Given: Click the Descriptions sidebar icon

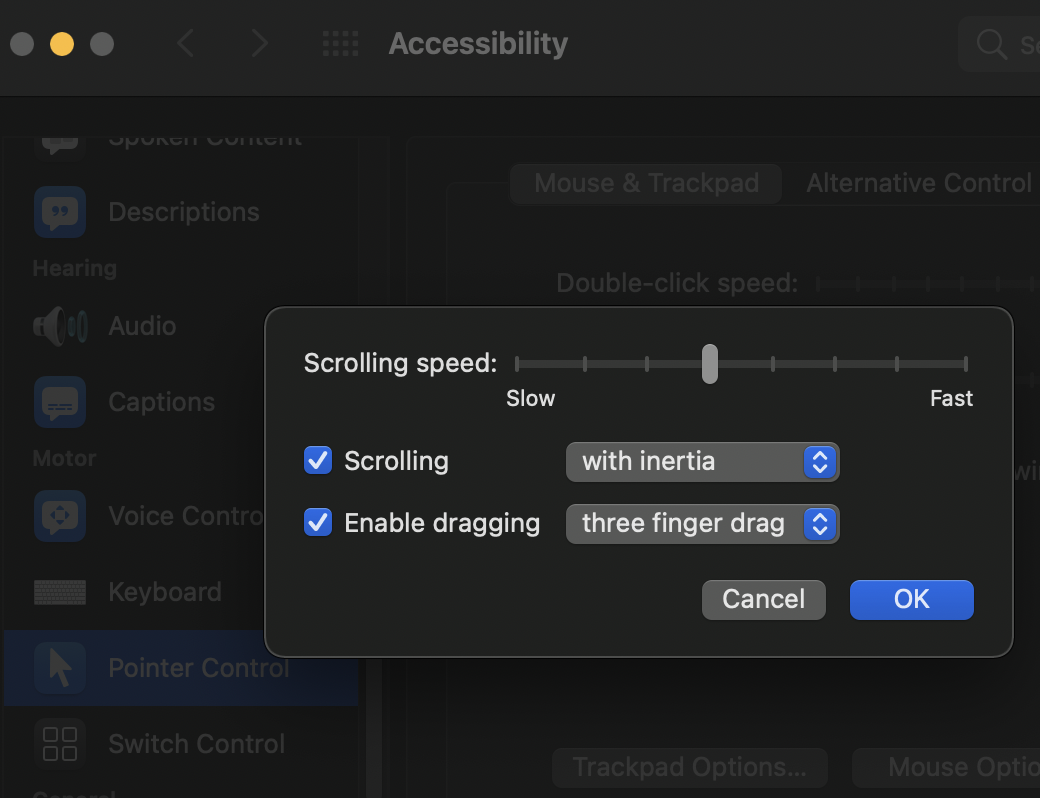Looking at the screenshot, I should (60, 212).
